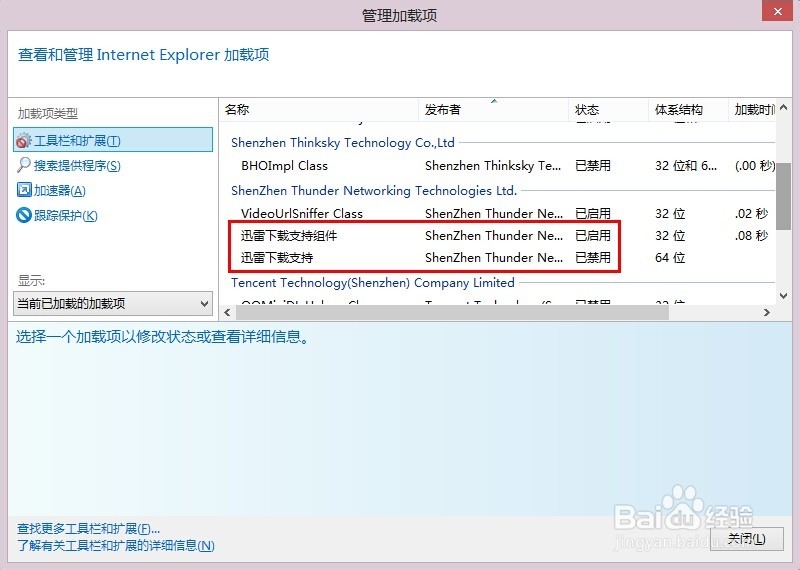Open 了解有关工具栏和扩展的详细信息(N) link
Image resolution: width=800 pixels, height=570 pixels.
tap(116, 545)
